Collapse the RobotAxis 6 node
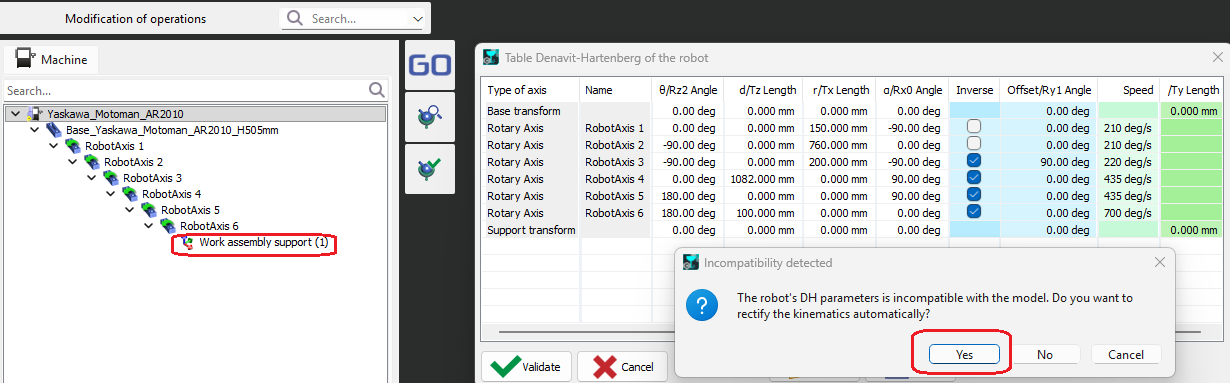This screenshot has width=1230, height=383. coord(148,226)
